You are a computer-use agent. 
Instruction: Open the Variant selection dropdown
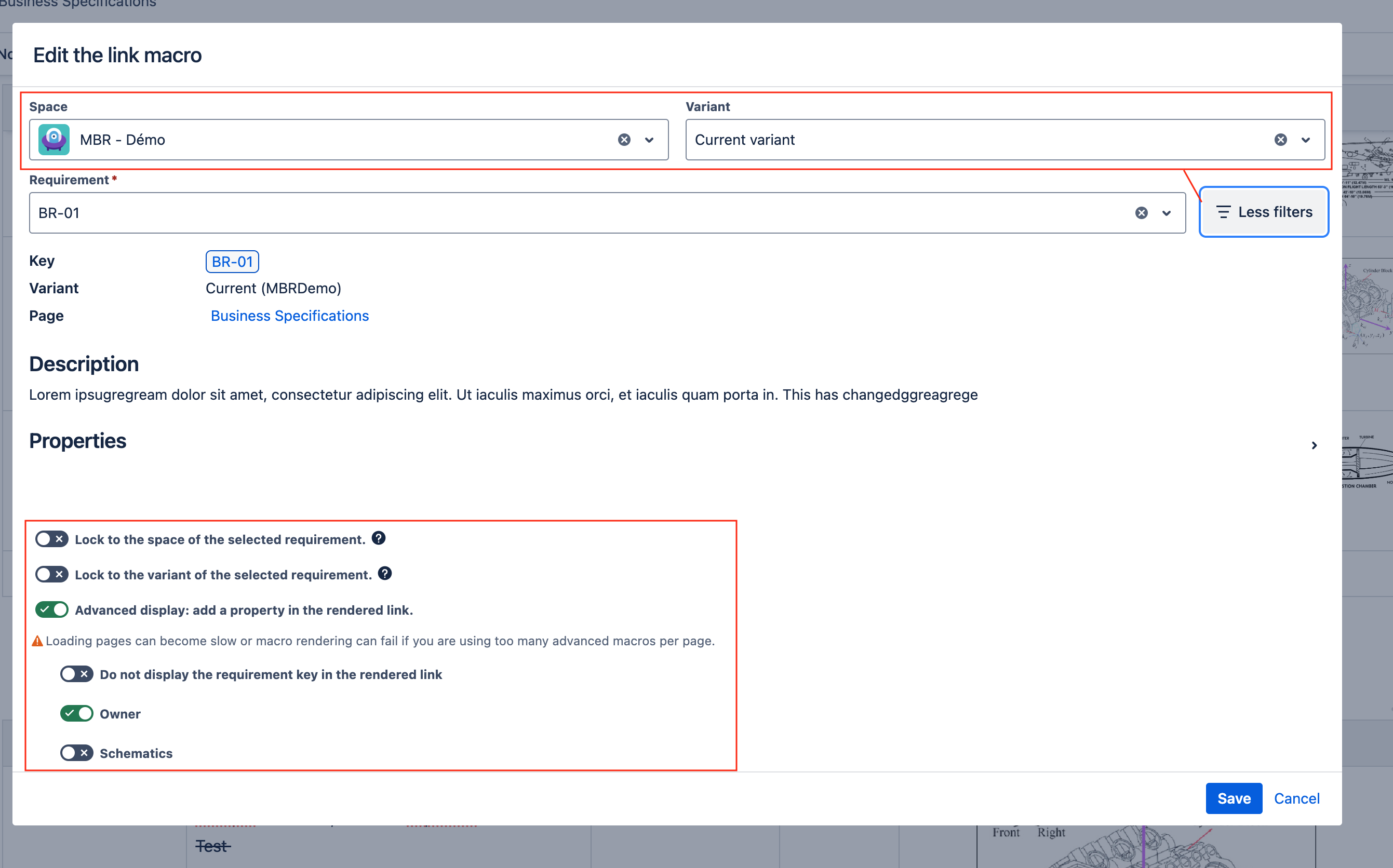[1306, 140]
